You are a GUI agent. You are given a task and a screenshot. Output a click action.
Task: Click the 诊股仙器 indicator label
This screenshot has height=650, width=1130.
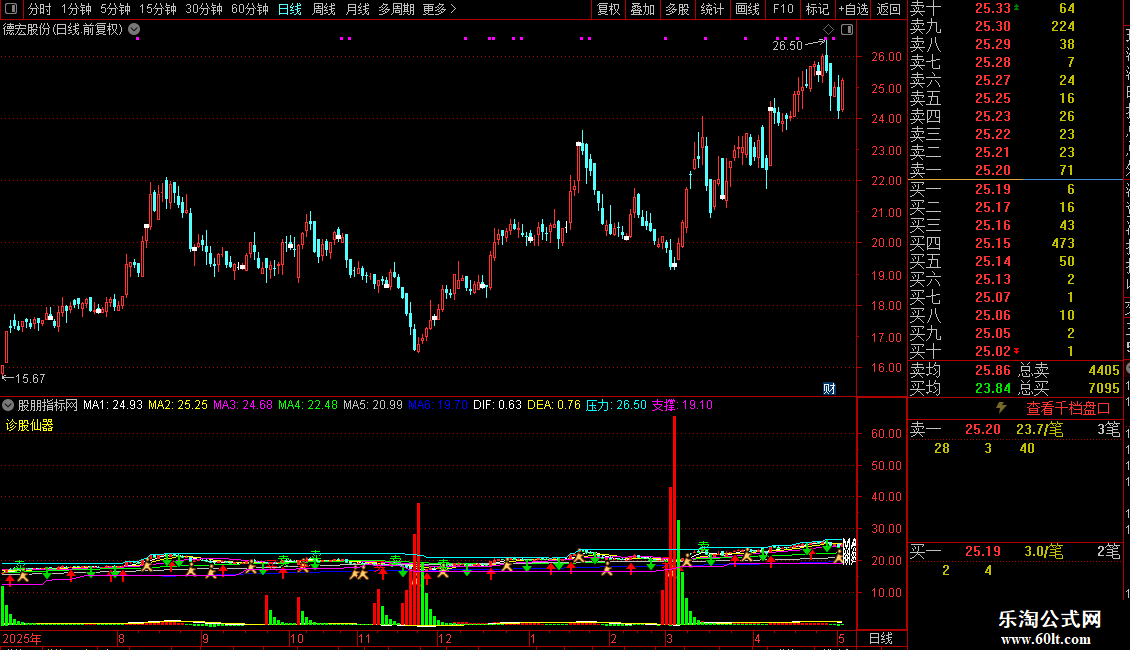[30, 425]
